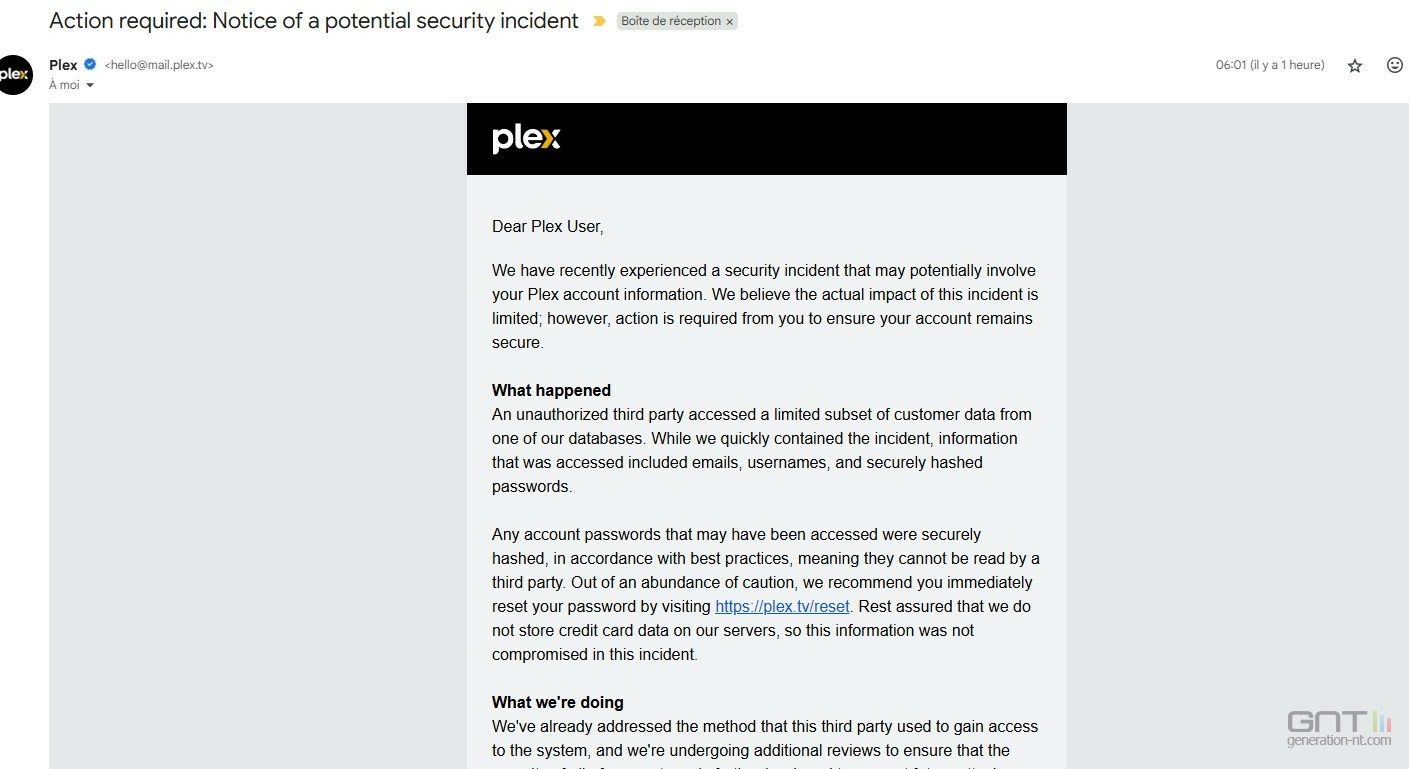Click the What we're doing heading
The height and width of the screenshot is (769, 1409).
click(x=558, y=702)
